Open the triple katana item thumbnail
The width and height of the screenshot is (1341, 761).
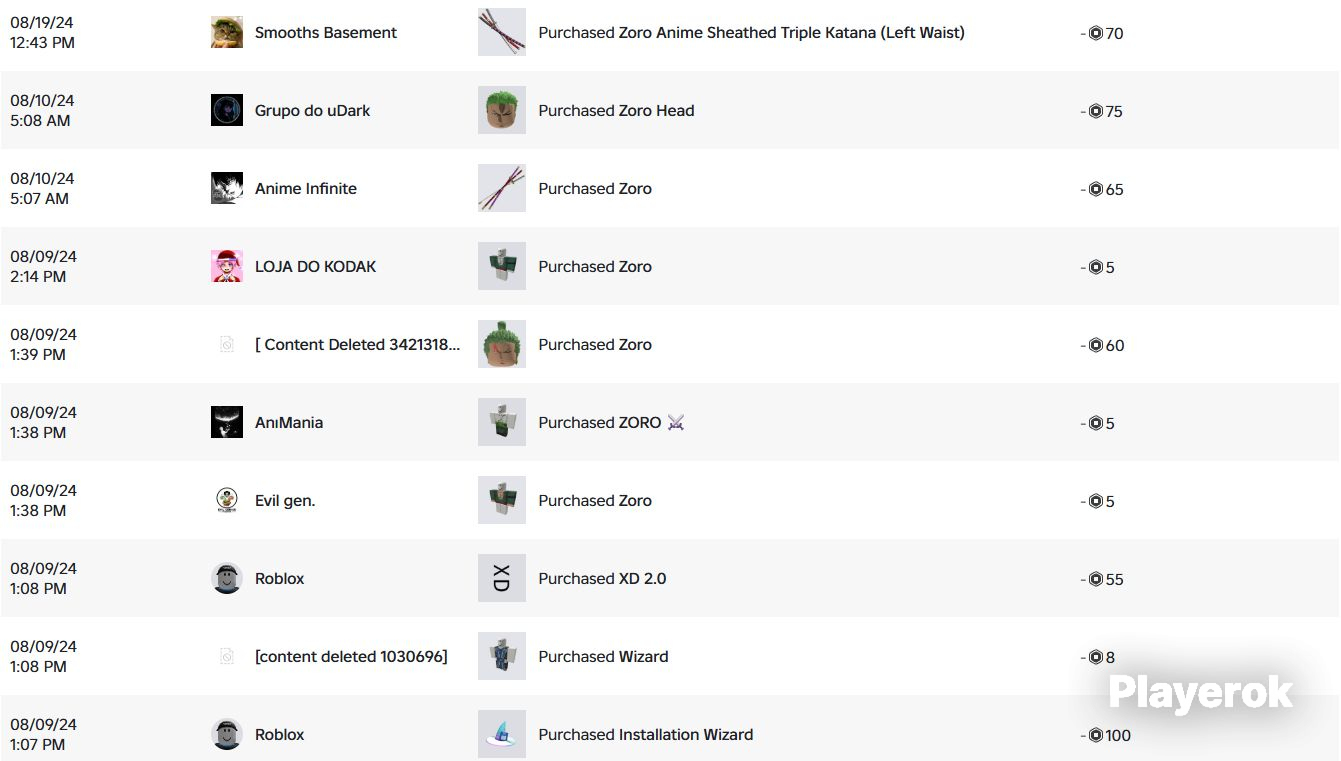click(502, 32)
